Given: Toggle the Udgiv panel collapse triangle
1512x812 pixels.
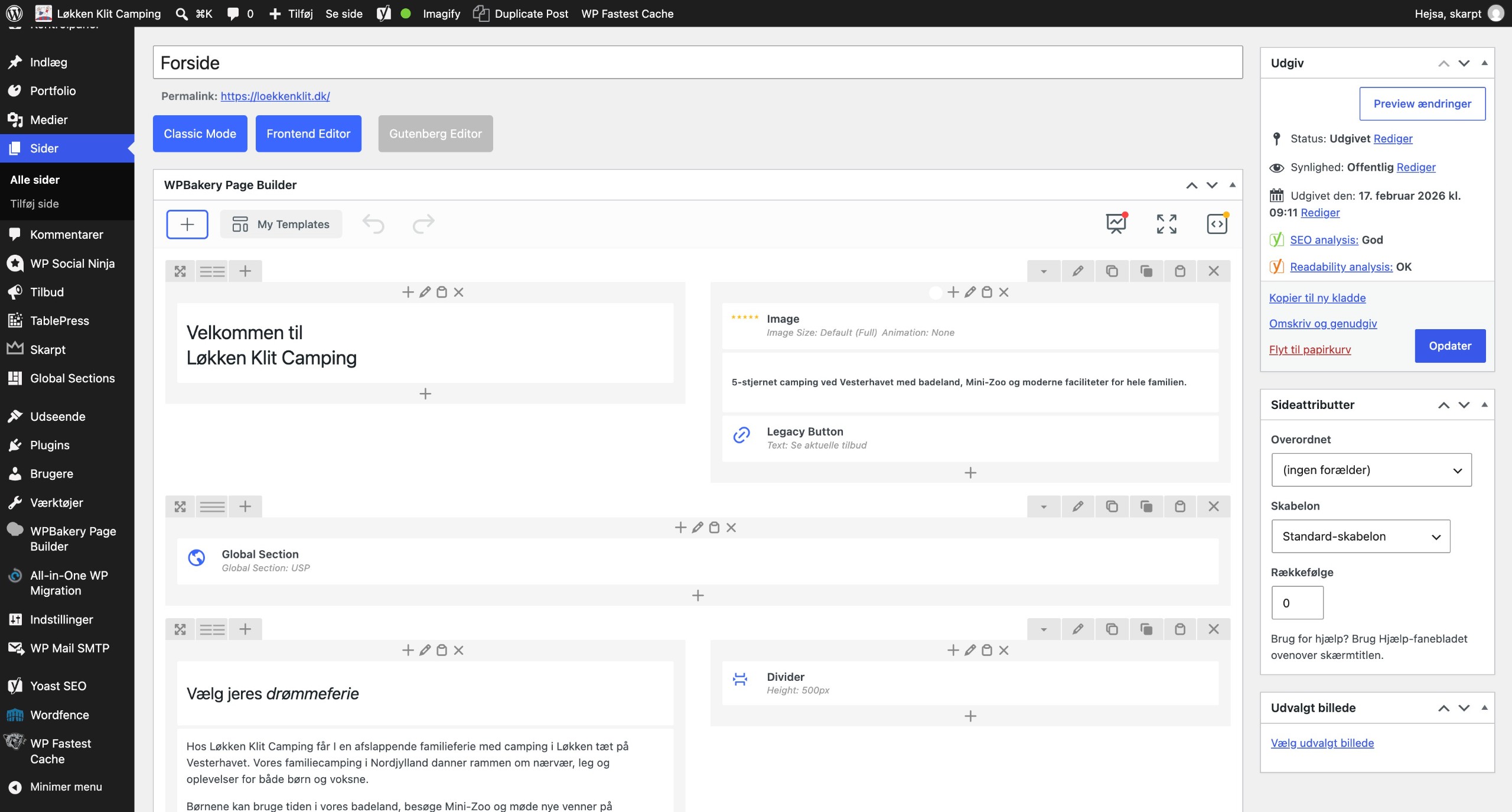Looking at the screenshot, I should [1484, 63].
